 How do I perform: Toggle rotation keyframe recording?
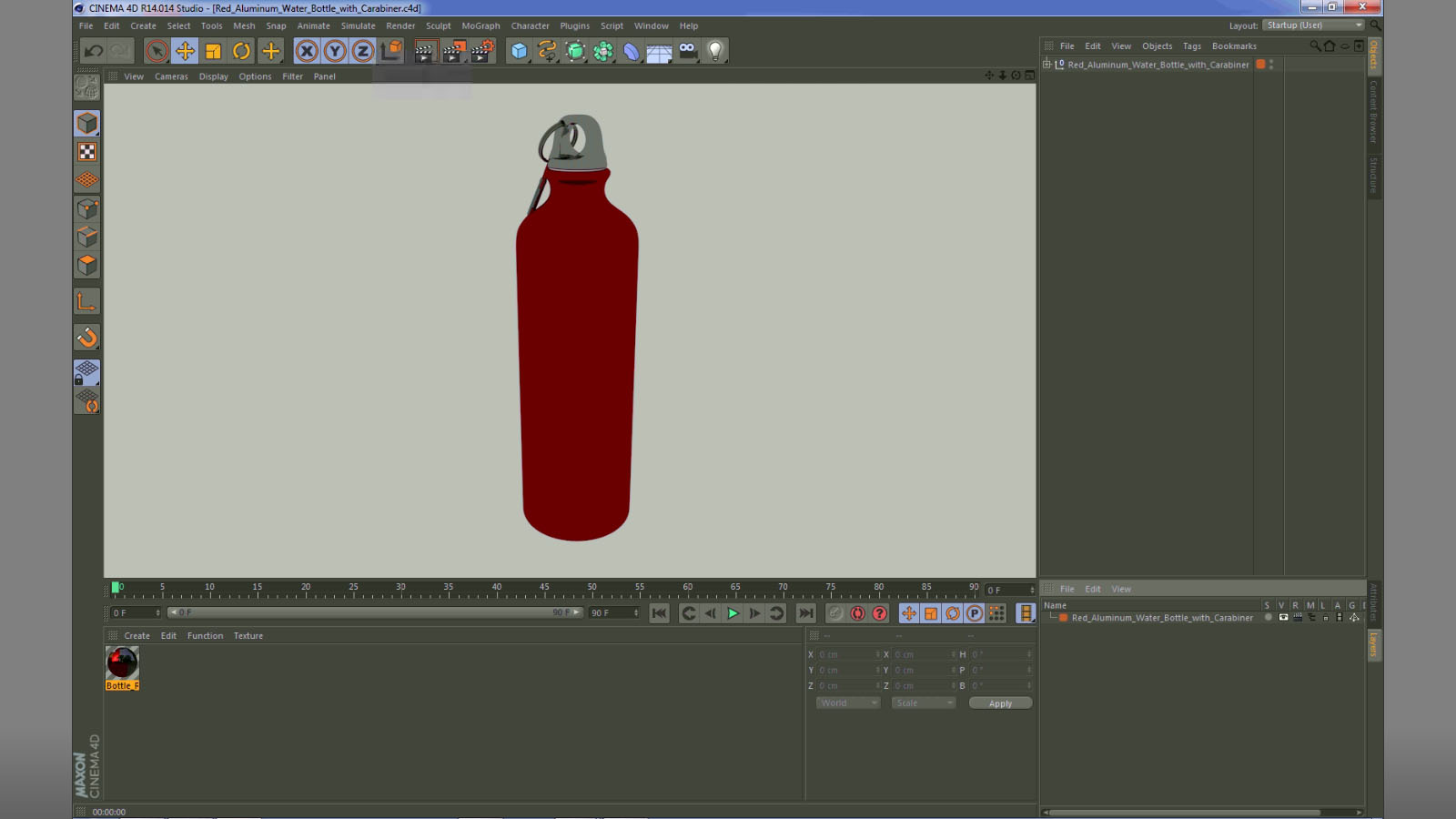(x=953, y=613)
